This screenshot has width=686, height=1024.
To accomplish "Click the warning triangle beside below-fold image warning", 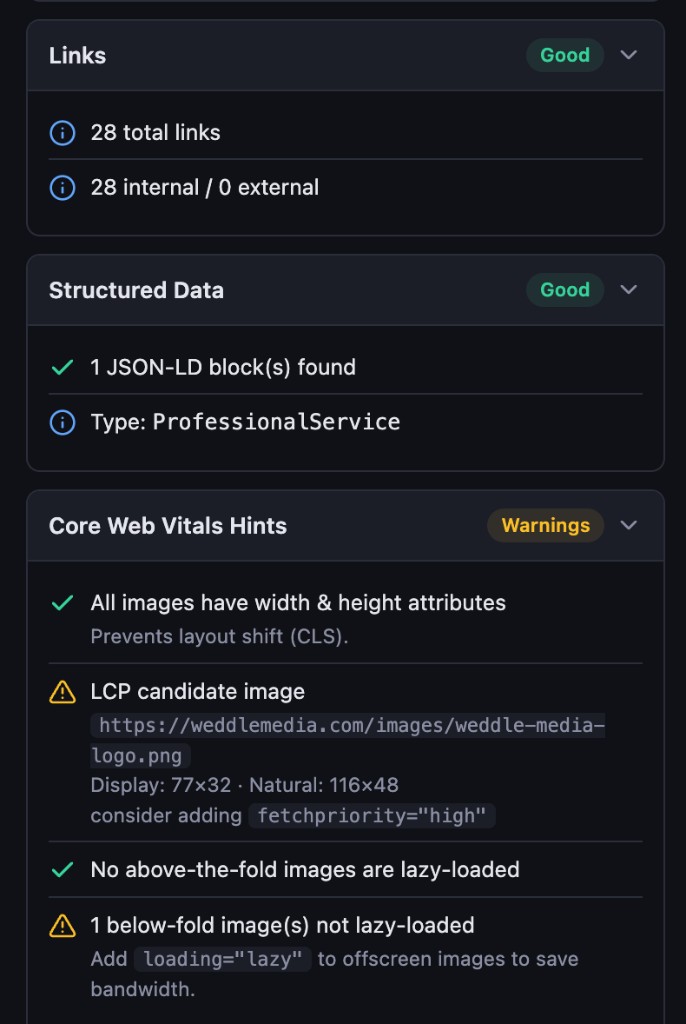I will point(61,926).
